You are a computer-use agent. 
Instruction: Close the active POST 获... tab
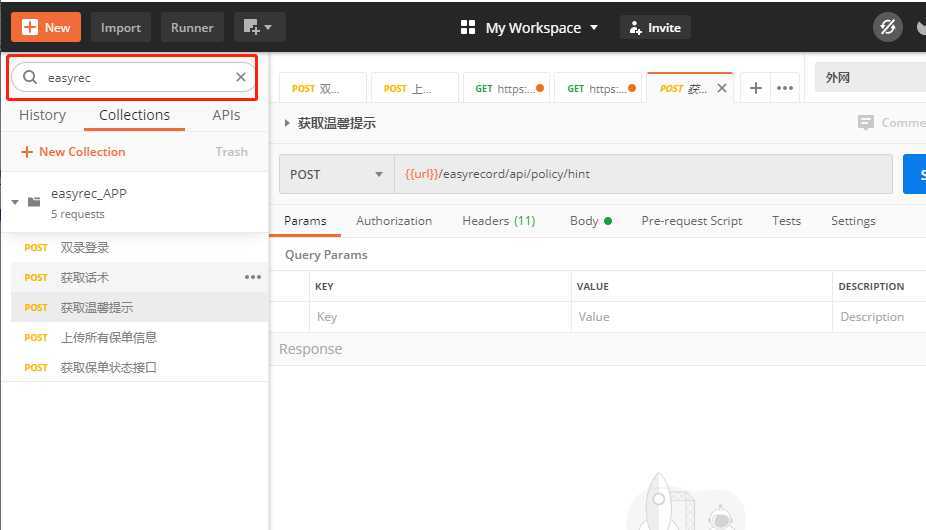pos(722,88)
